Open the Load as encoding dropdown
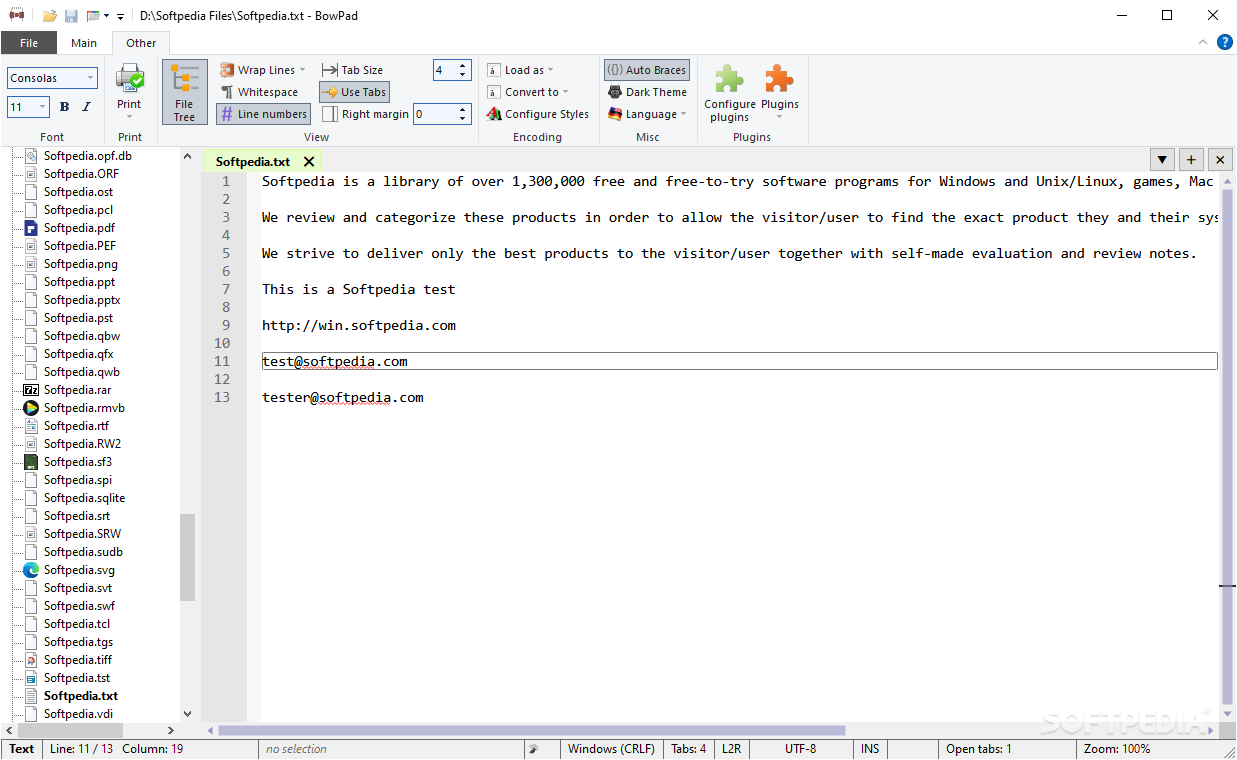 [x=519, y=70]
